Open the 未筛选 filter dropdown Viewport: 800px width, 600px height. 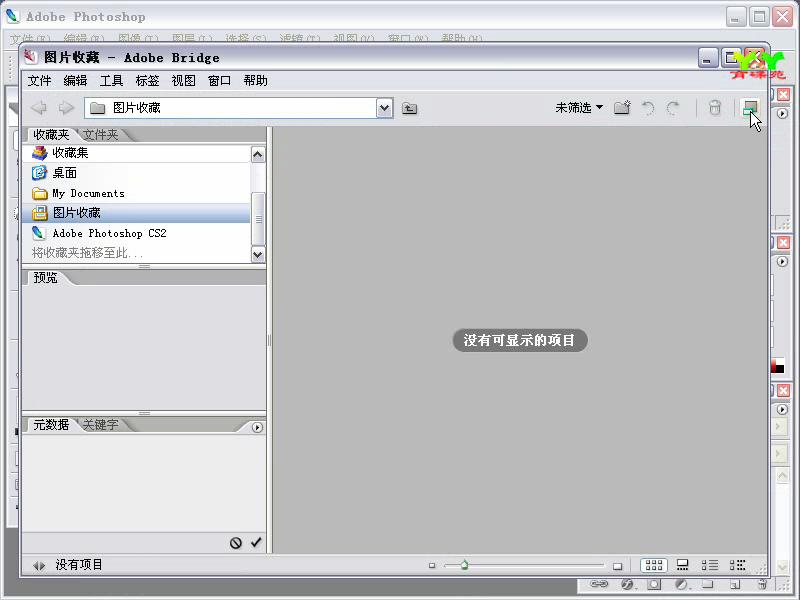(x=579, y=108)
